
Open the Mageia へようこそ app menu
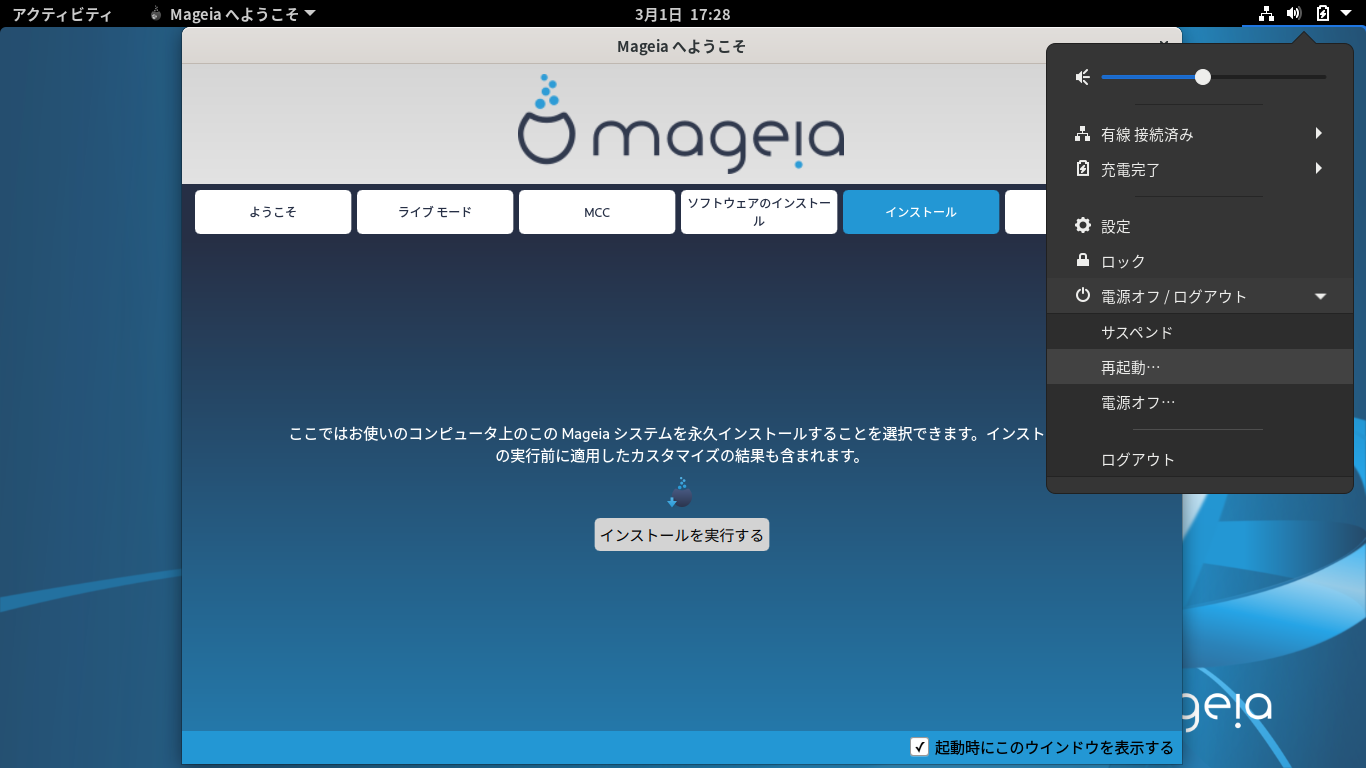(x=232, y=14)
